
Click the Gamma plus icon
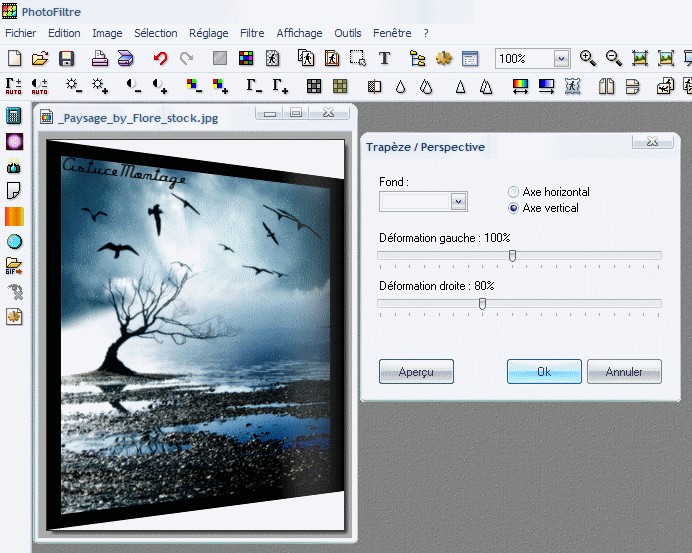click(280, 85)
